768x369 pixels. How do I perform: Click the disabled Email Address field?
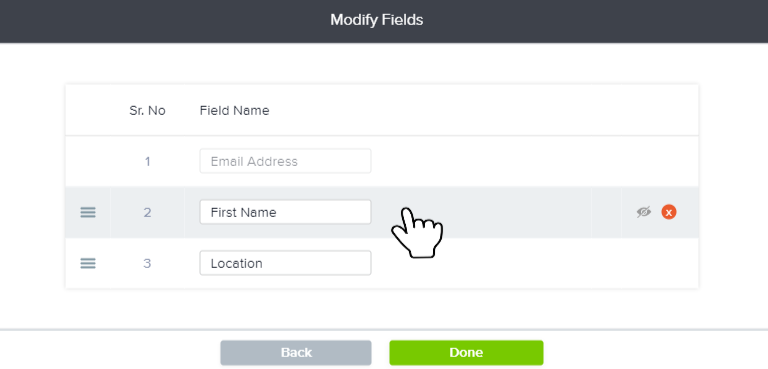pos(285,161)
